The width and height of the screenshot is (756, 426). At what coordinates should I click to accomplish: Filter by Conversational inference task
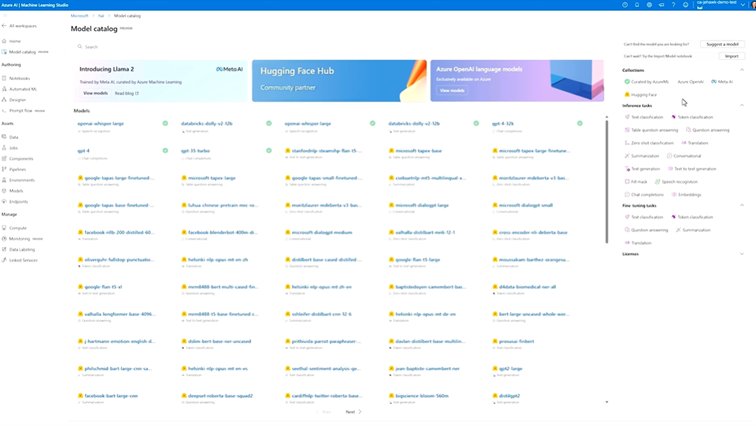tap(684, 156)
